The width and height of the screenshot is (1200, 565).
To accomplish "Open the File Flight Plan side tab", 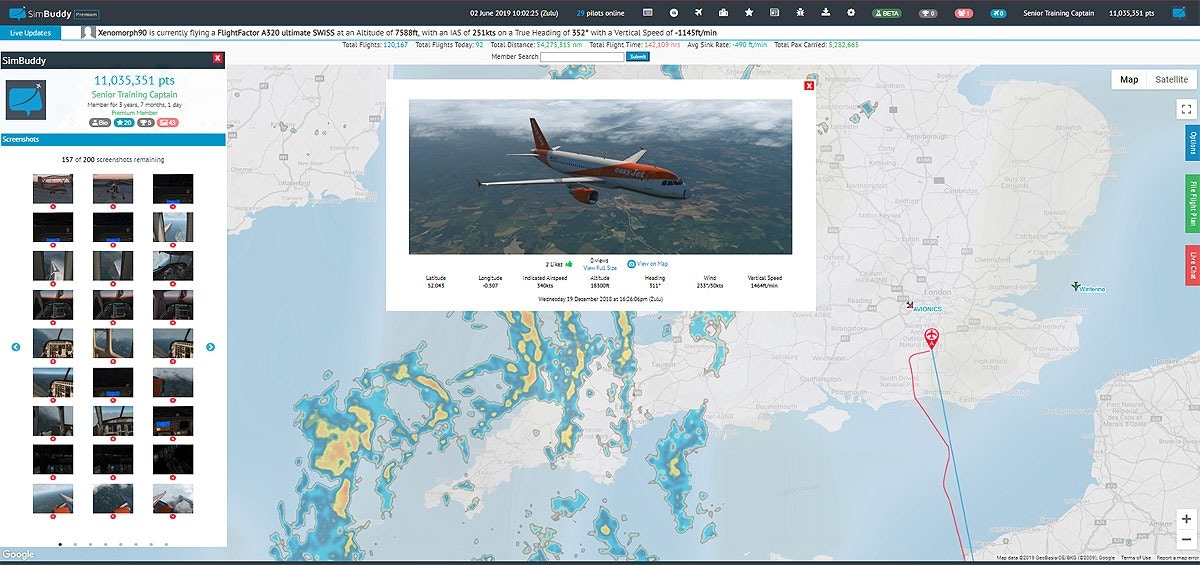I will 1192,204.
